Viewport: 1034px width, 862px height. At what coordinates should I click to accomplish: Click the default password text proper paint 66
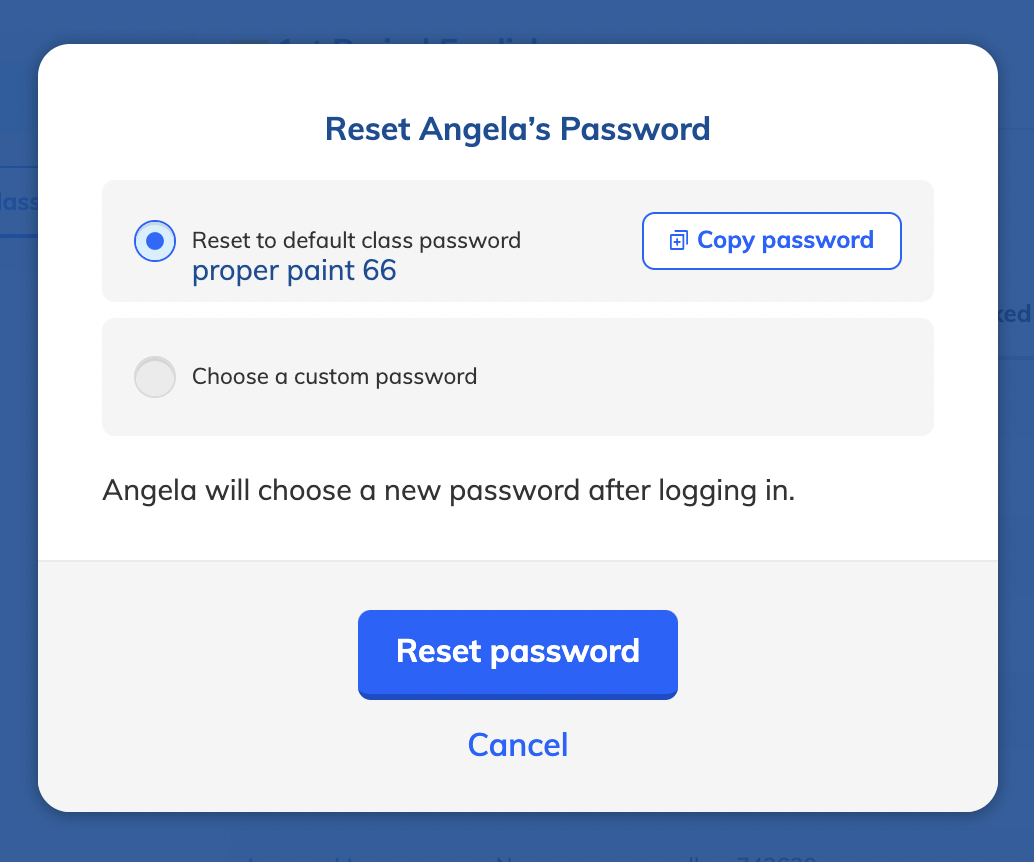[294, 271]
